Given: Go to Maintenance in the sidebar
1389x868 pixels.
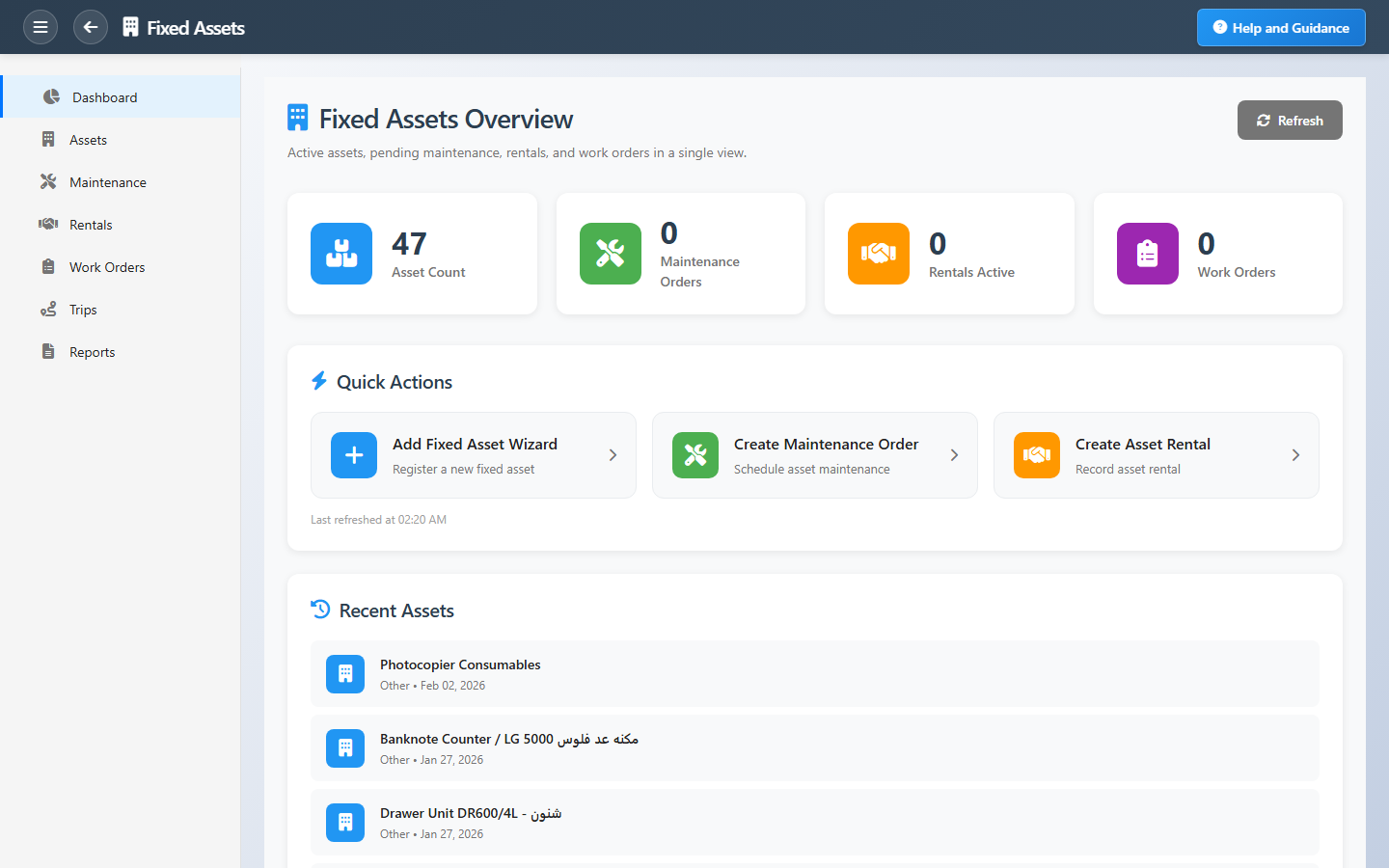Looking at the screenshot, I should pos(107,182).
